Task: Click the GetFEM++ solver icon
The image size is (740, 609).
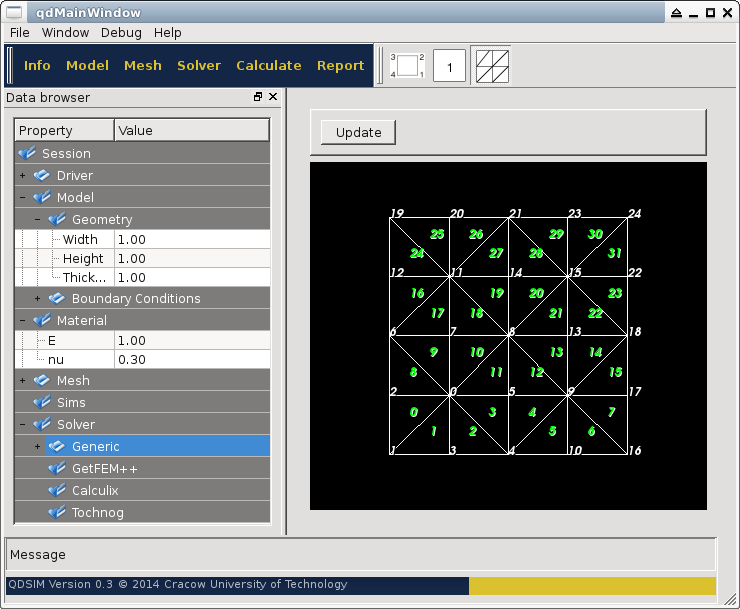Action: 57,469
